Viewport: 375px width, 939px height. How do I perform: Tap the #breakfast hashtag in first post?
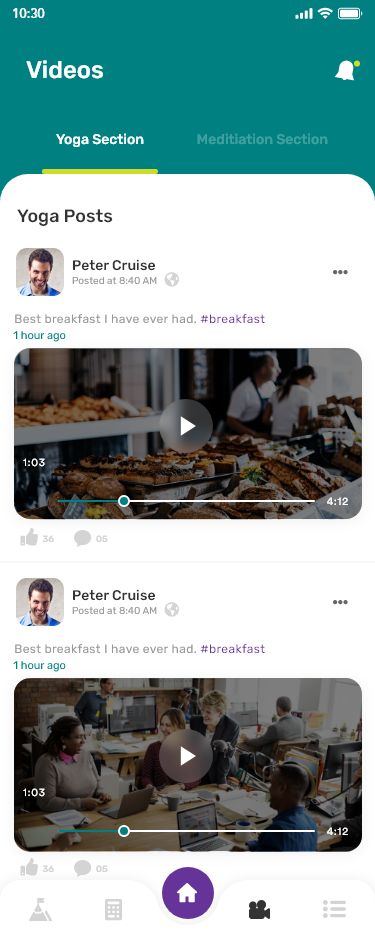click(x=232, y=319)
